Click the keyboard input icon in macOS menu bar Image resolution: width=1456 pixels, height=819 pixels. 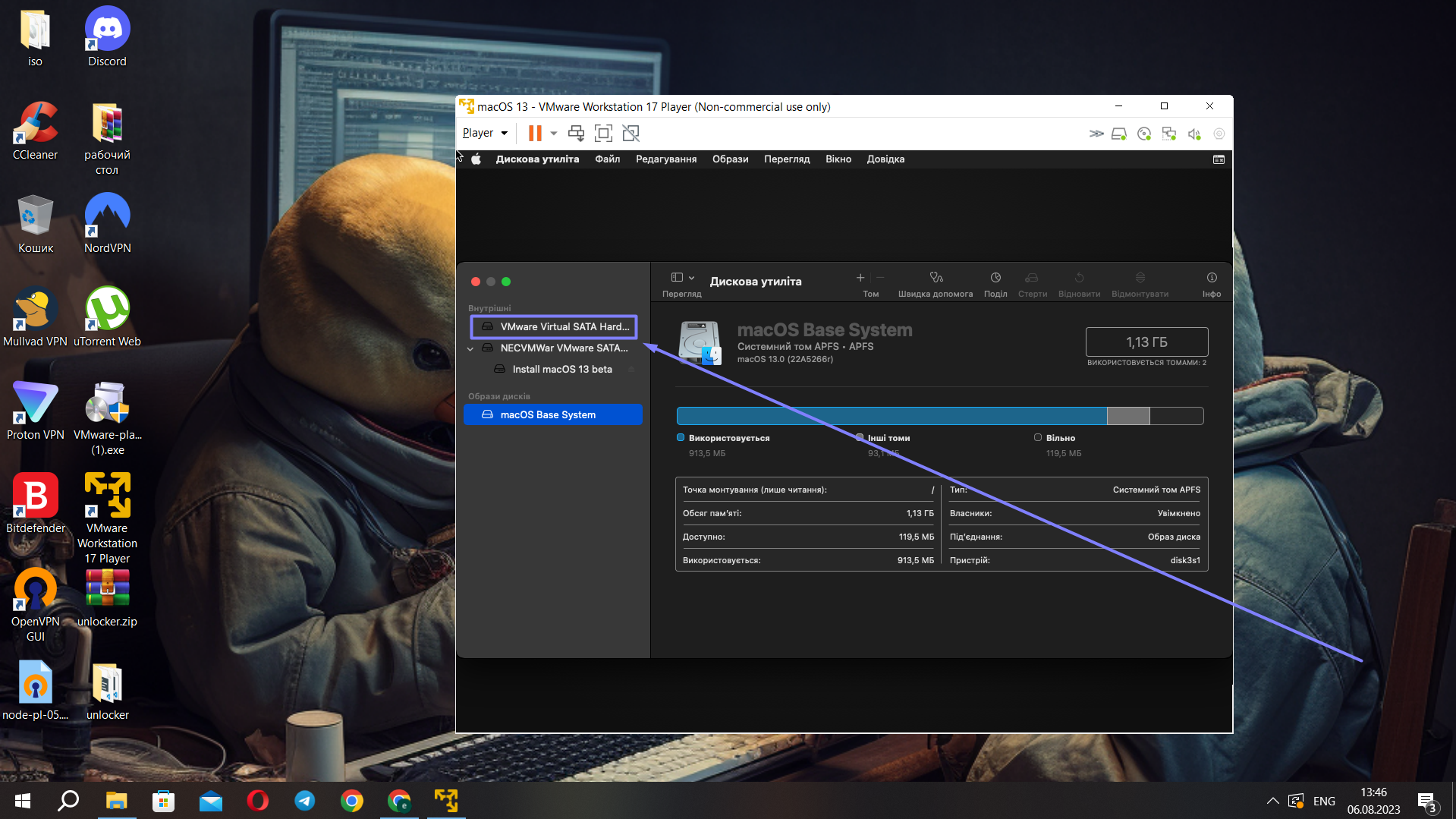[1219, 159]
